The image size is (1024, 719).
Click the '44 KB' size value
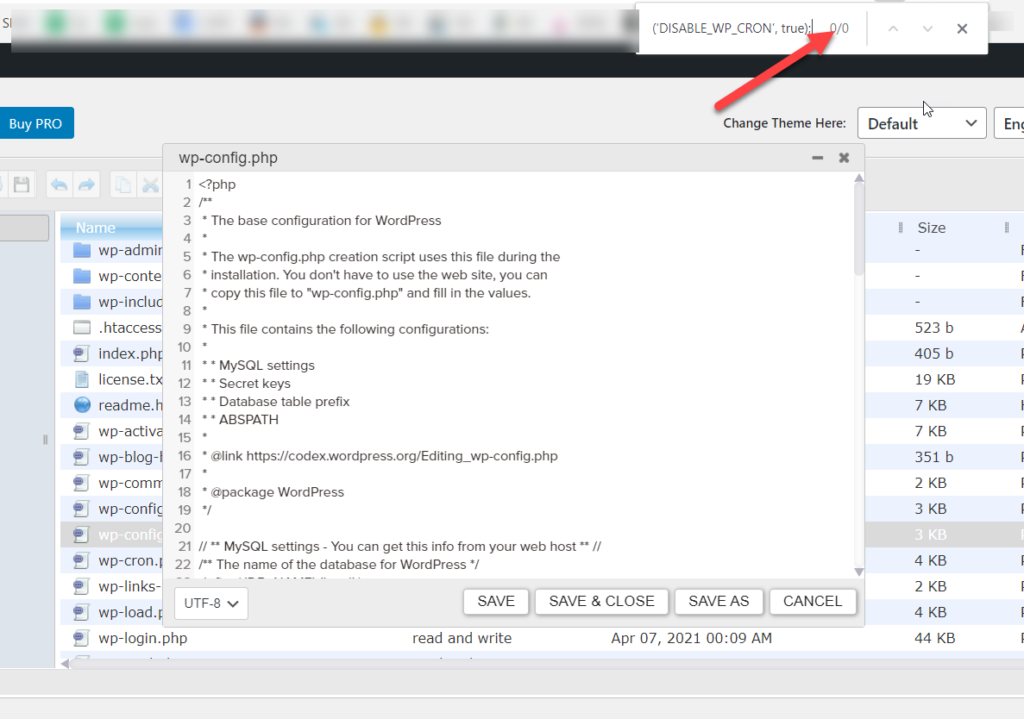(935, 638)
